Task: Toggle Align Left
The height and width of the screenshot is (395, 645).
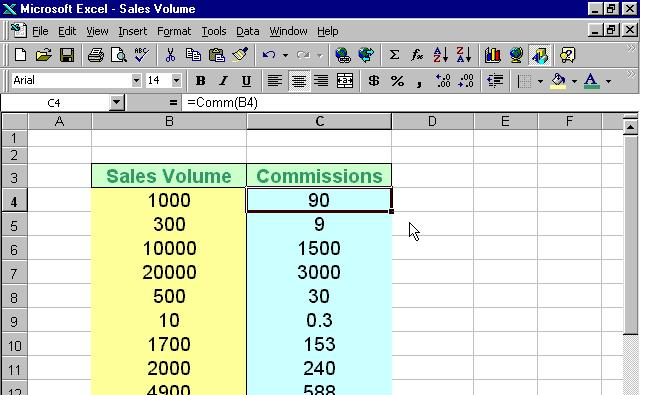Action: 275,81
